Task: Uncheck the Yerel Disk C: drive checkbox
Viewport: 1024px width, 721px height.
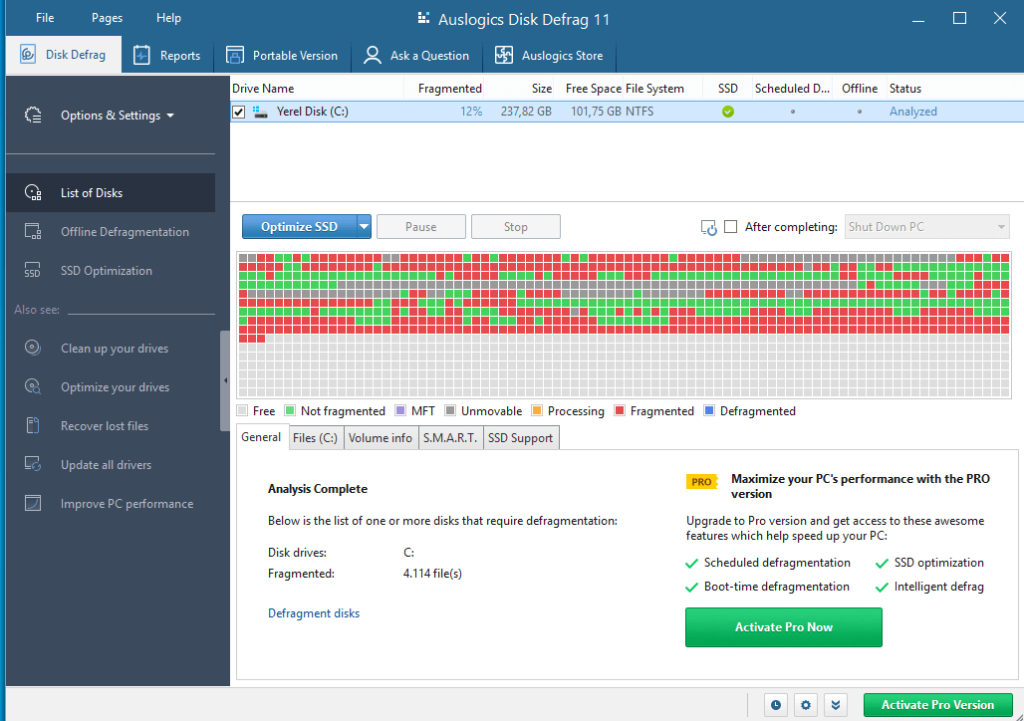Action: click(x=237, y=111)
